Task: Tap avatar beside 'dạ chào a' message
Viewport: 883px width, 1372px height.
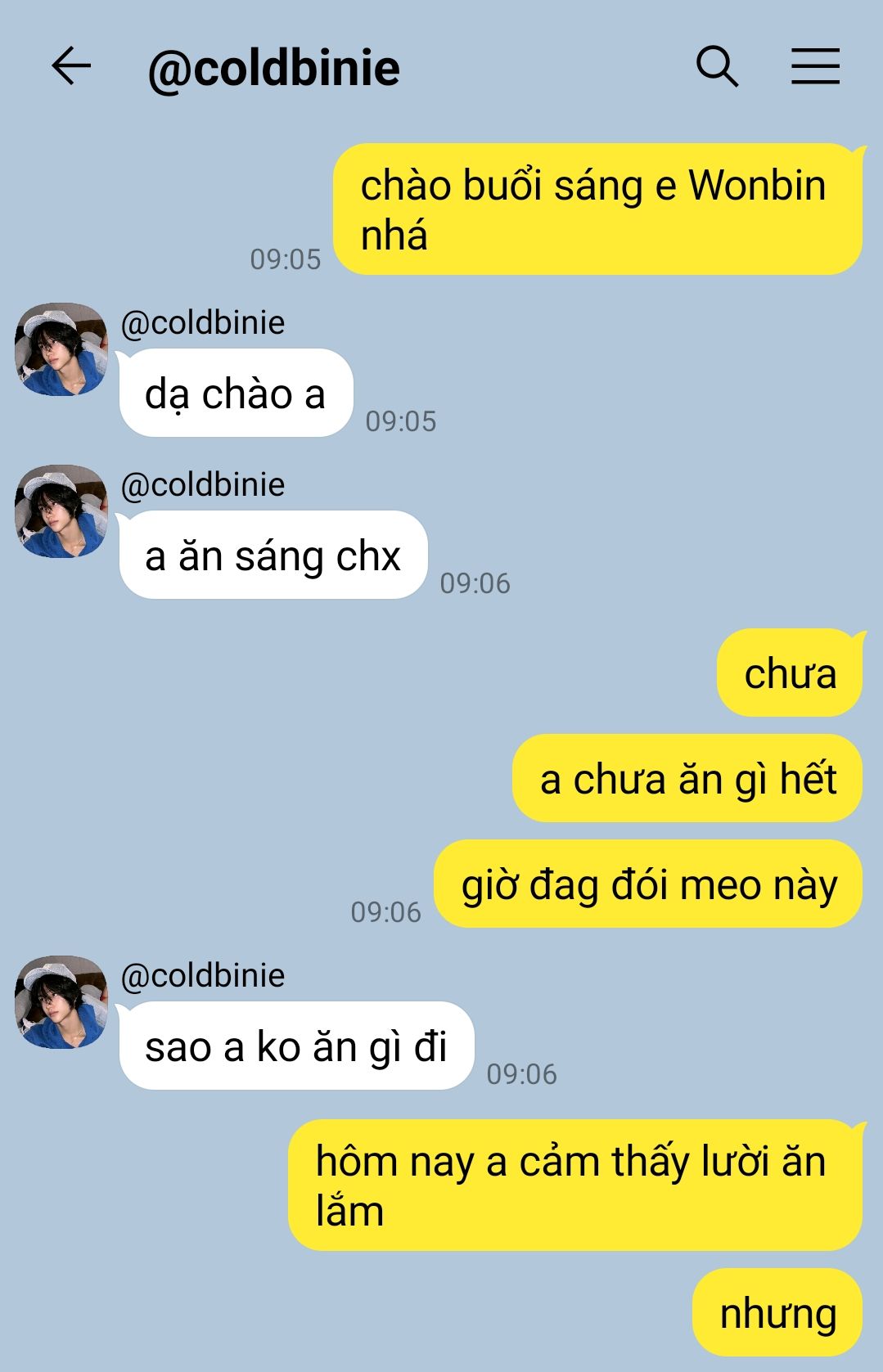Action: 61,349
